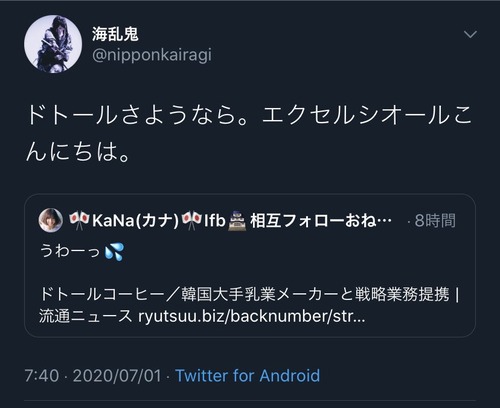Open the Twitter for Android source link

(x=248, y=376)
